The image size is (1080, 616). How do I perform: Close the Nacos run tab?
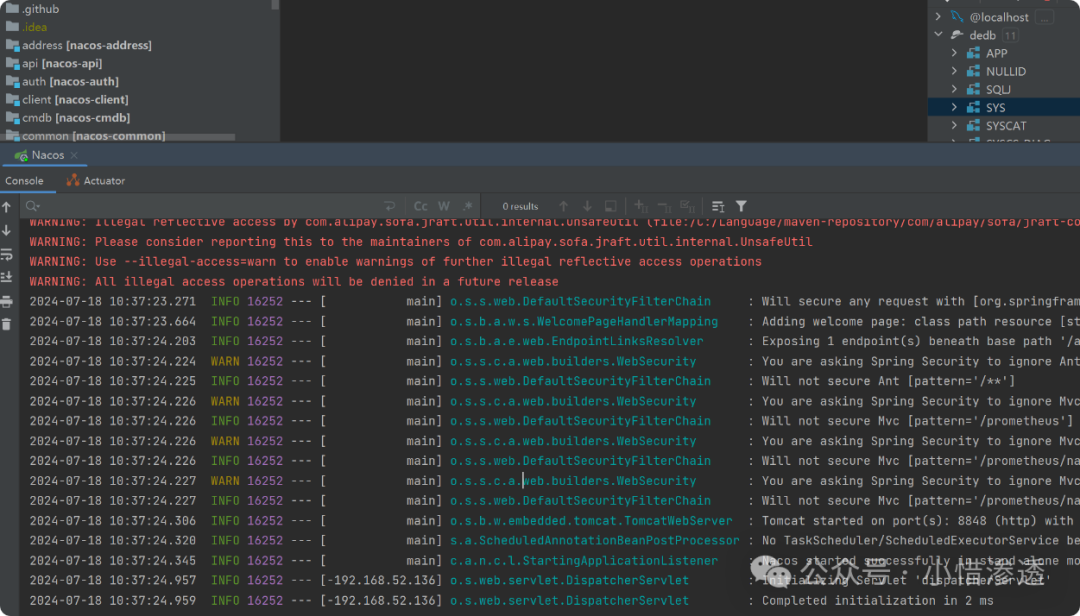74,155
